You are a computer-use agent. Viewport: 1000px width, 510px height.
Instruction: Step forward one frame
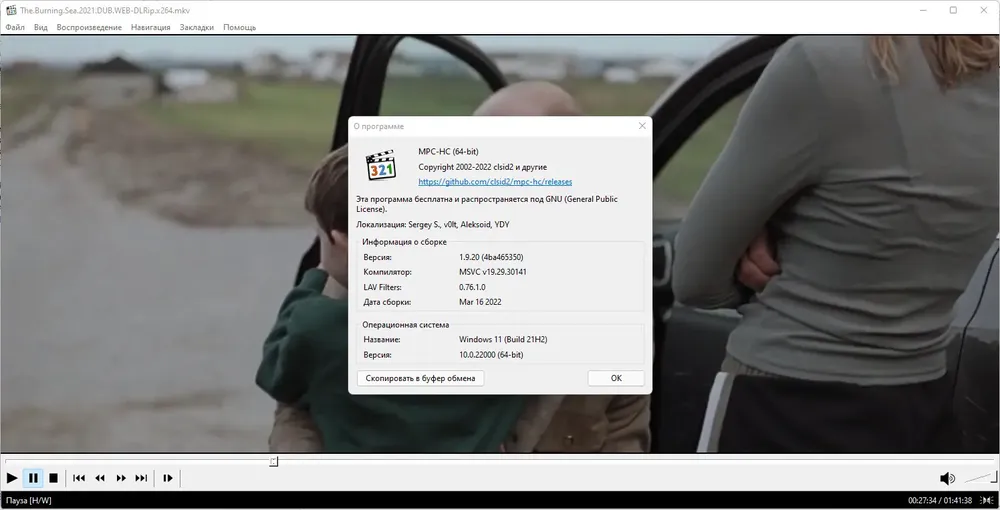pyautogui.click(x=168, y=478)
